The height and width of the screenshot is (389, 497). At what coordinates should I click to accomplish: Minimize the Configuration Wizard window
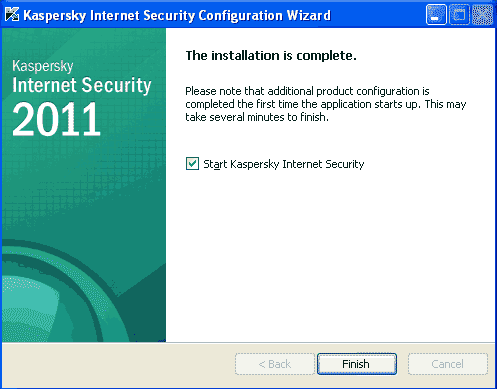(436, 15)
